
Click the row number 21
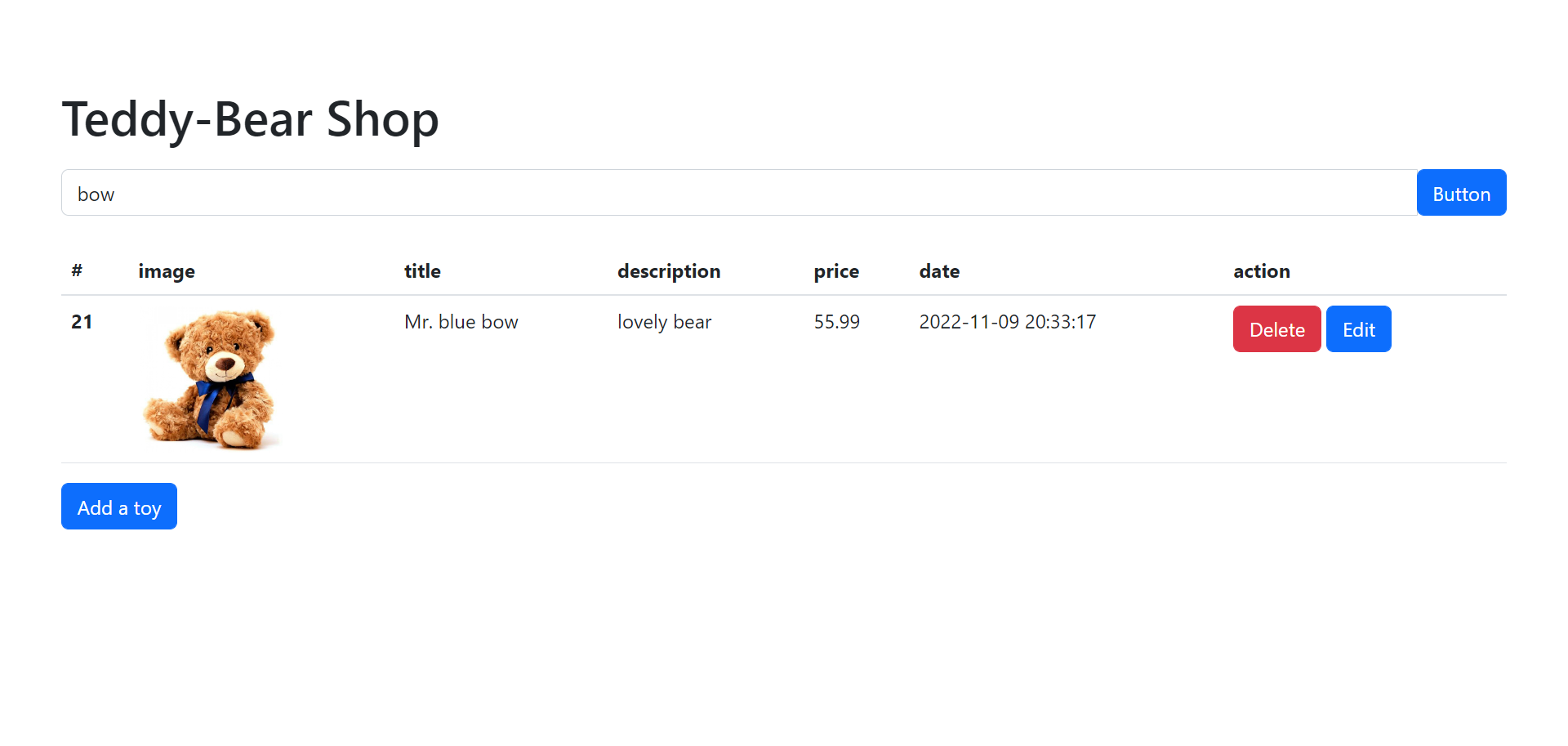pyautogui.click(x=82, y=322)
